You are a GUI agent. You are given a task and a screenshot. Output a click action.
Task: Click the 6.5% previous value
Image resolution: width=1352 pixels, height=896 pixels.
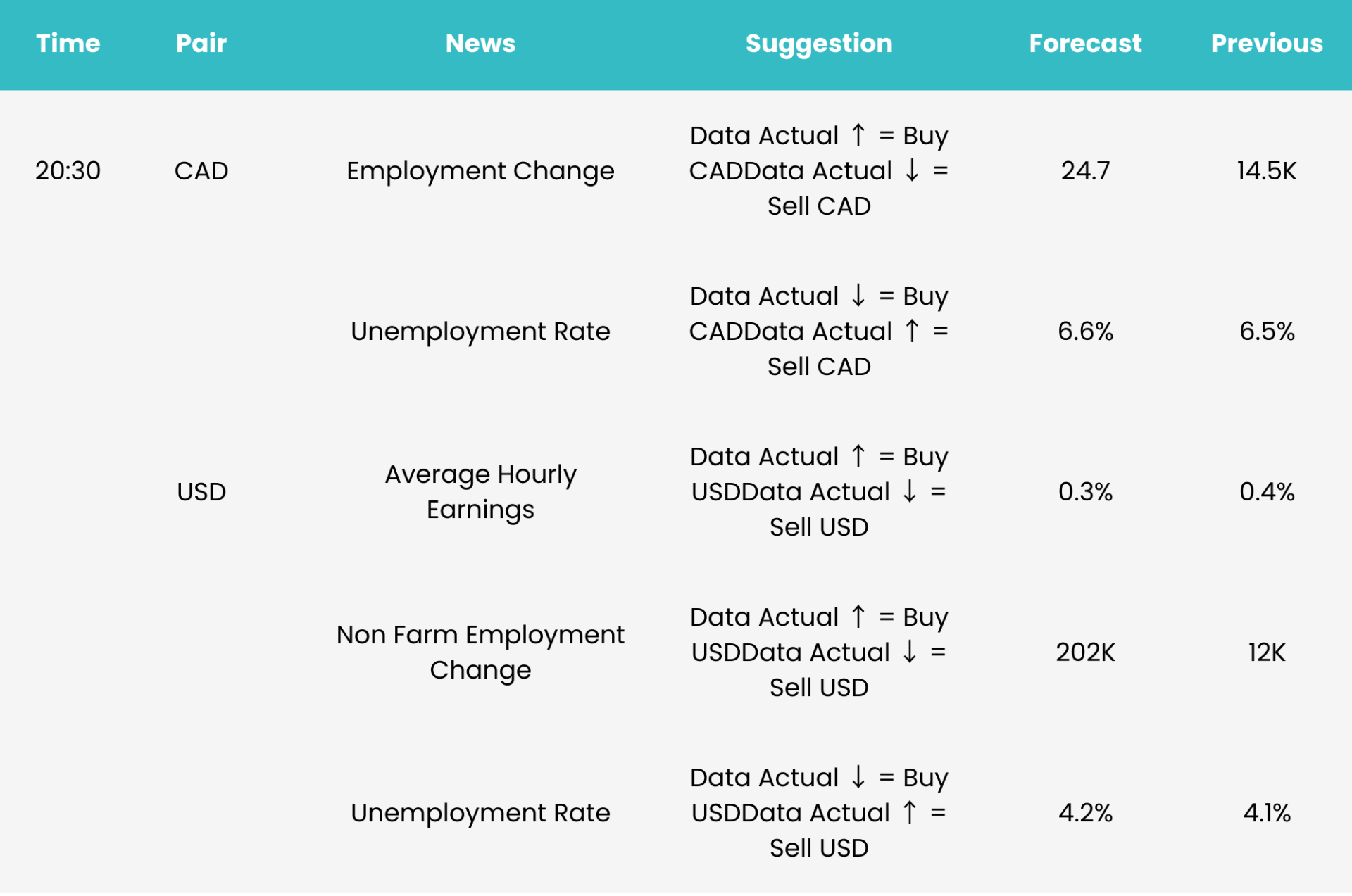1267,332
